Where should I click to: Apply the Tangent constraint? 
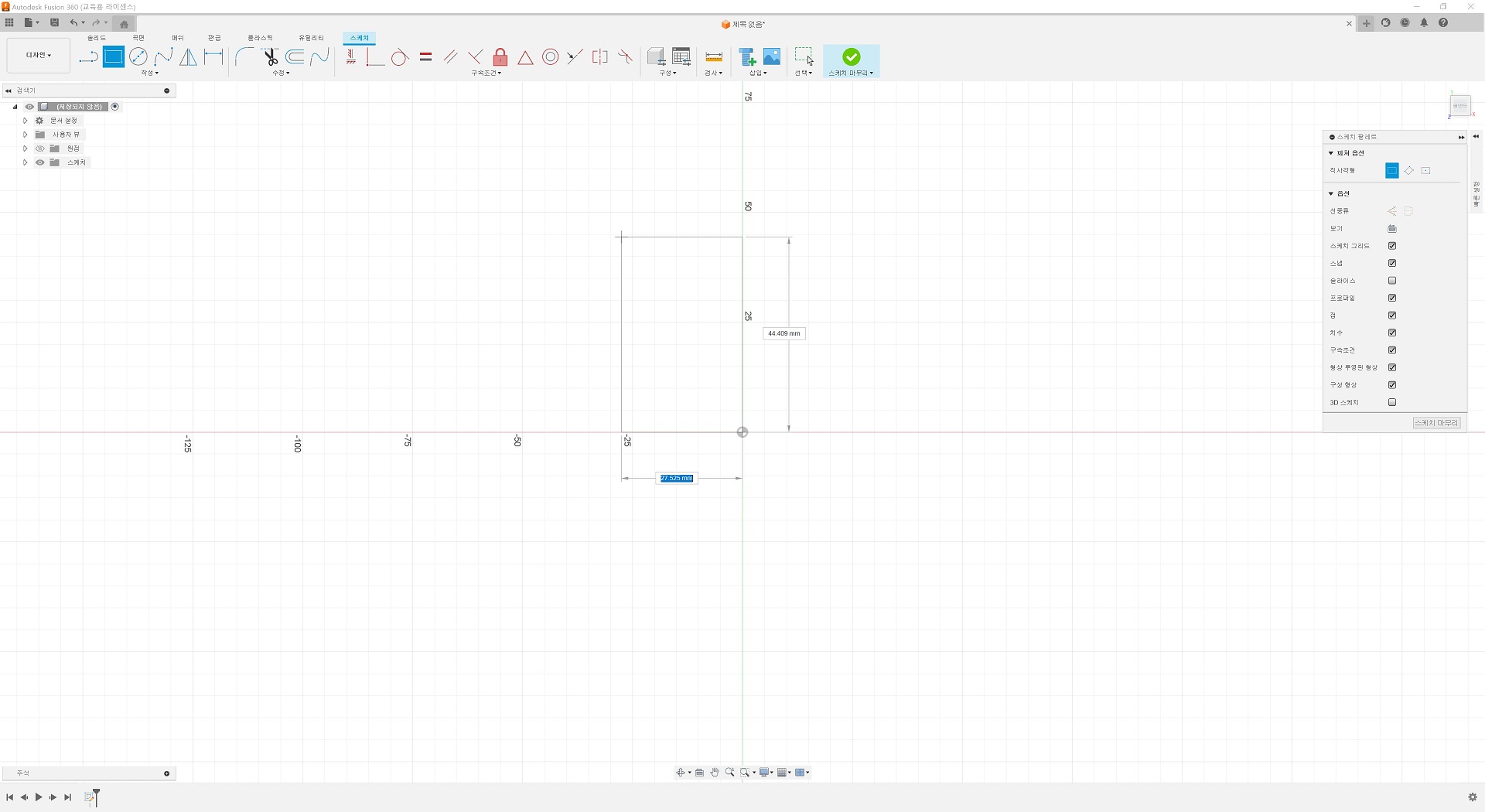click(x=400, y=57)
